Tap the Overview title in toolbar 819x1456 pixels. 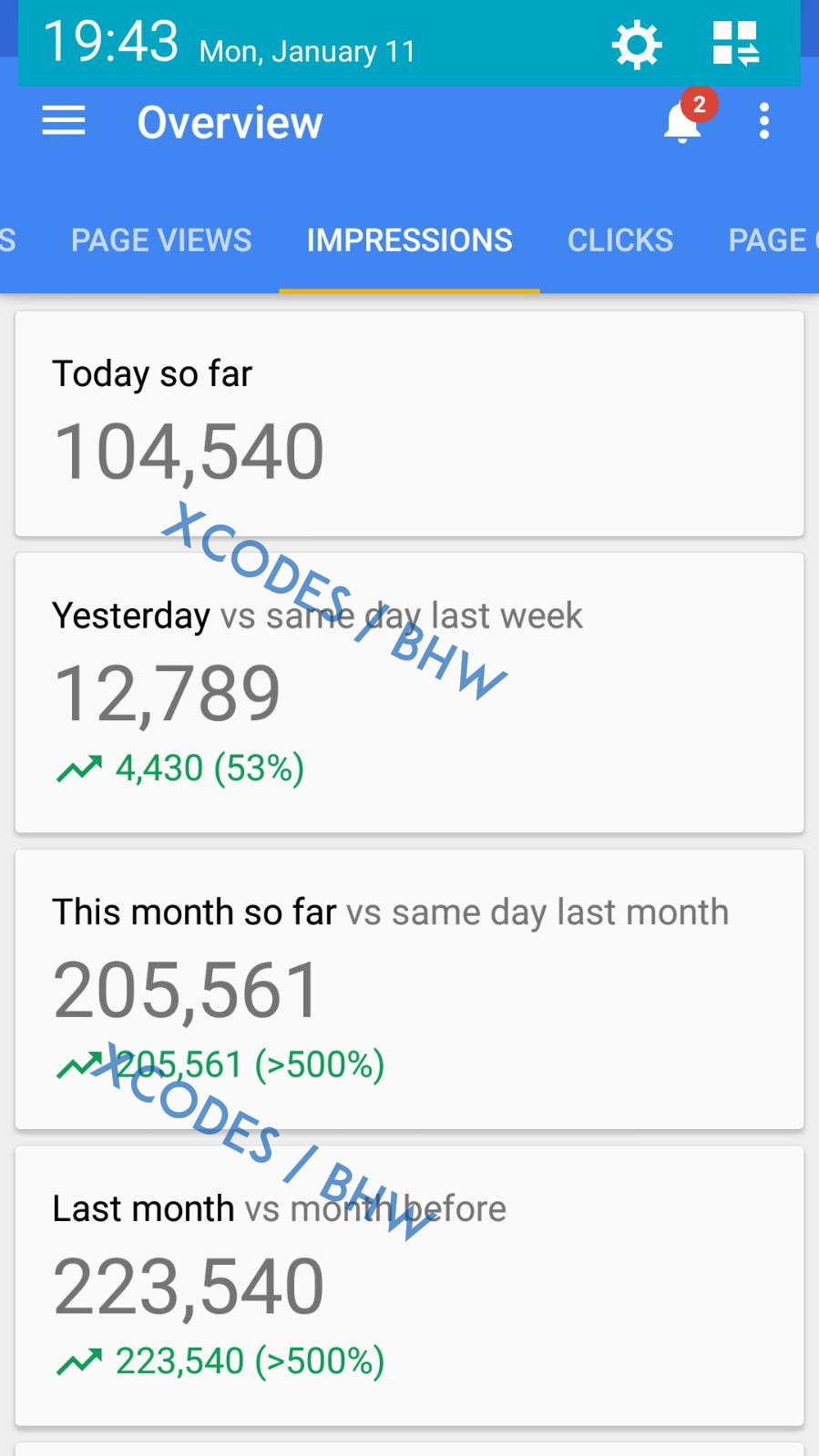tap(230, 122)
